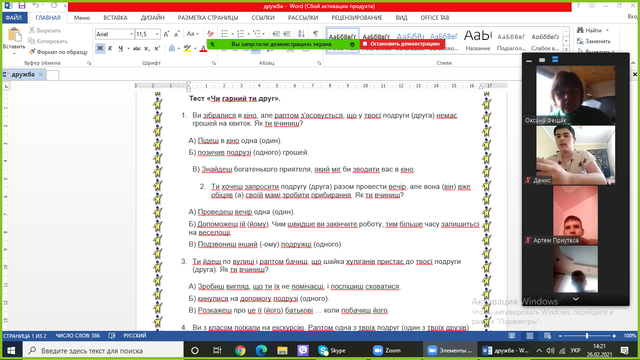This screenshot has height=360, width=640.
Task: Zoom in with the status bar plus button
Action: [x=614, y=336]
